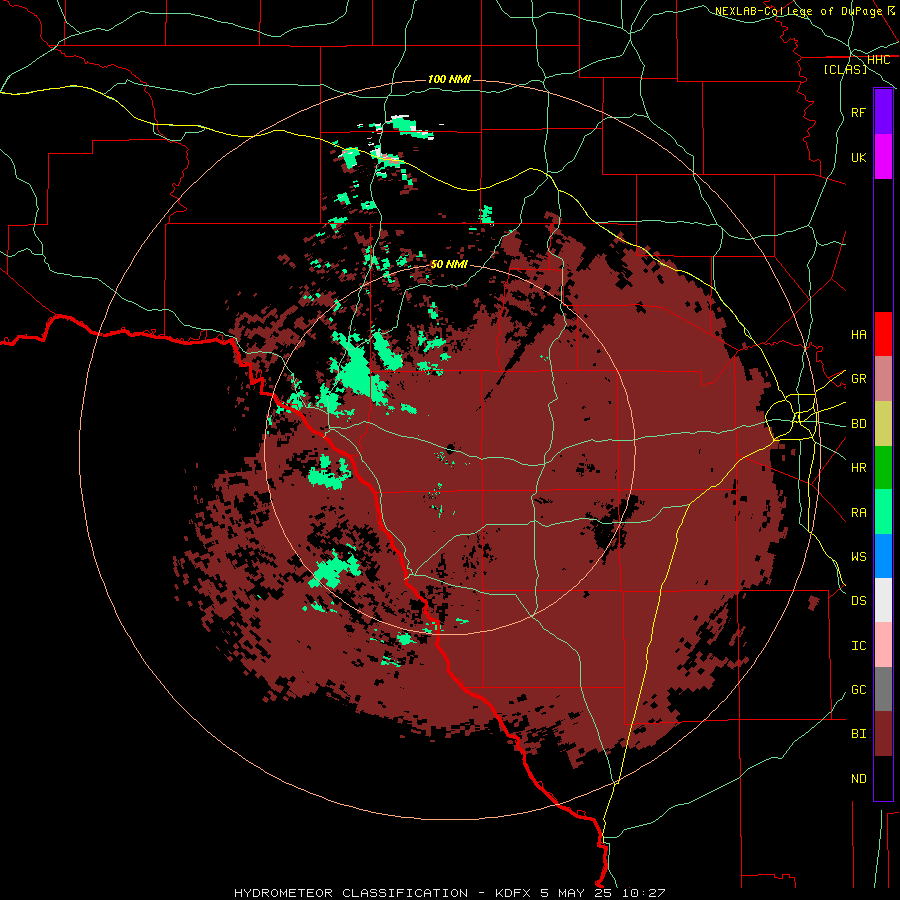900x900 pixels.
Task: Click the 'HHC' product code text
Action: pos(878,60)
